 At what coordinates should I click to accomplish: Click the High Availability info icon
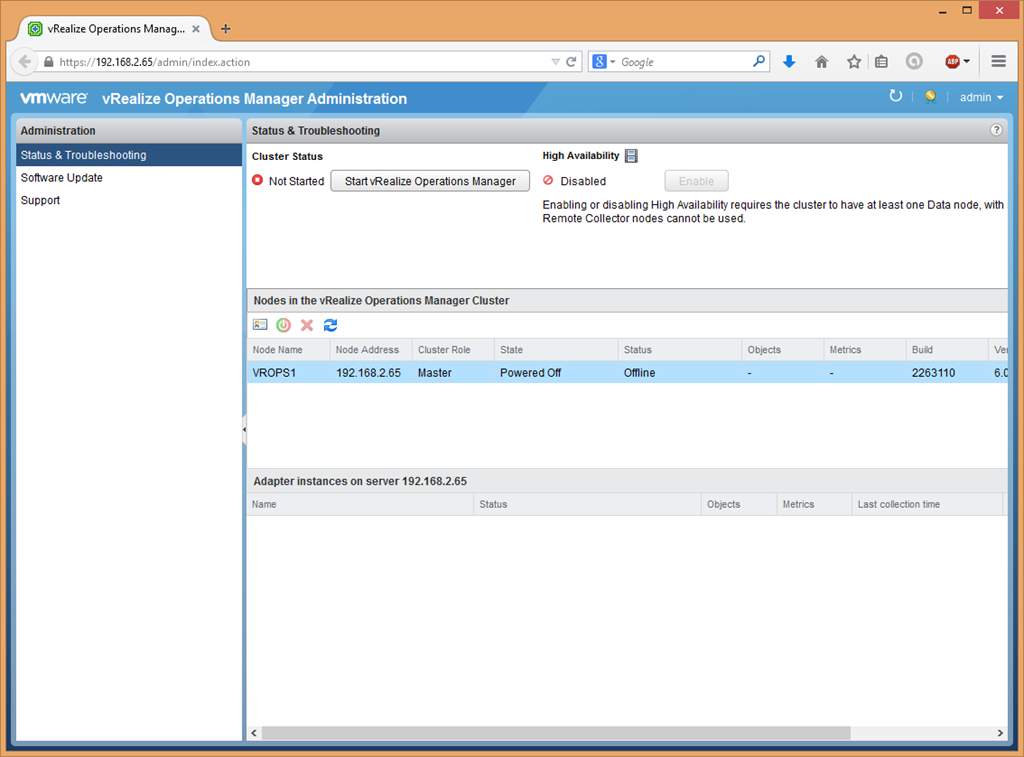click(x=631, y=156)
